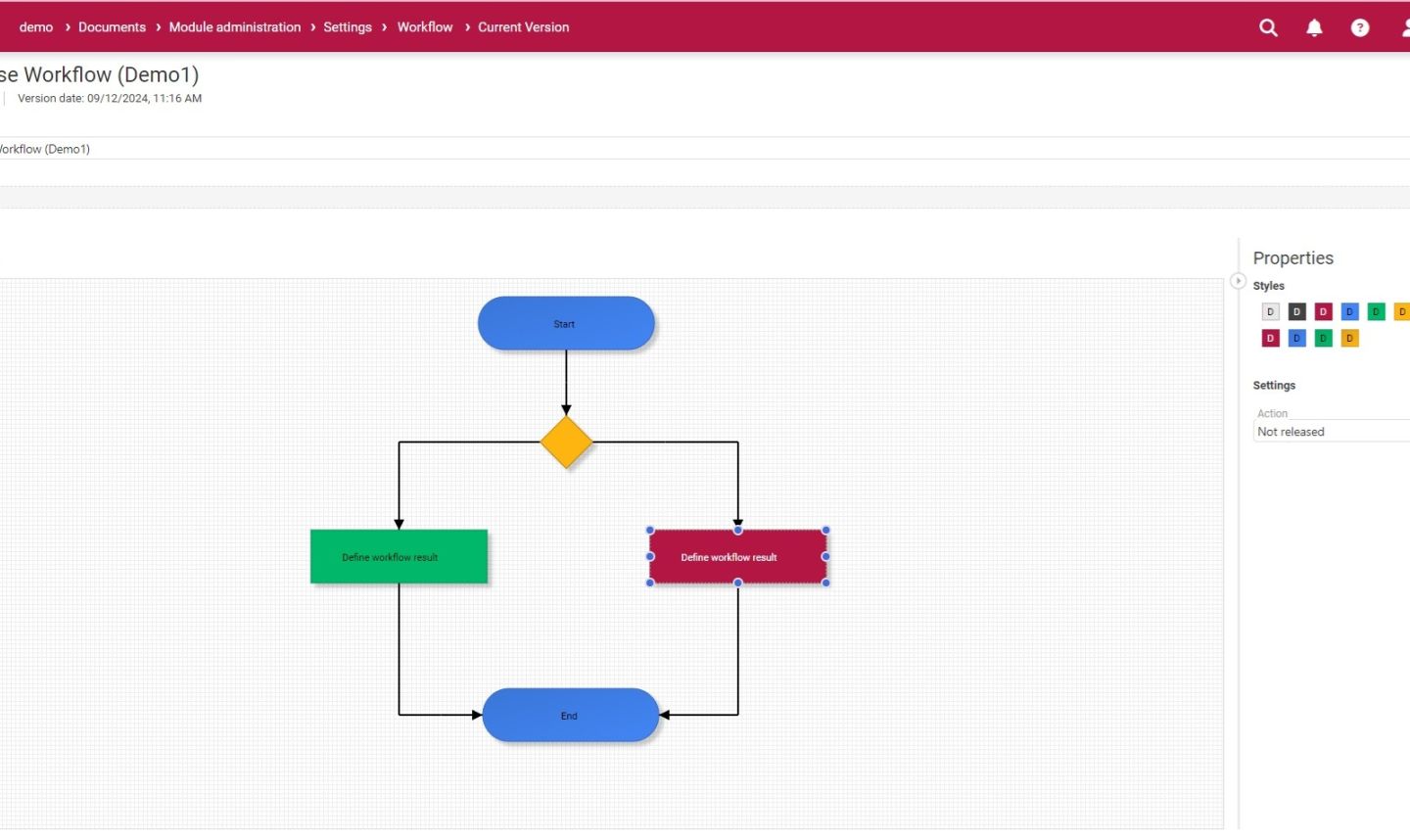Switch to the Workflow (Demo1) tab
The width and height of the screenshot is (1410, 840).
pos(45,149)
